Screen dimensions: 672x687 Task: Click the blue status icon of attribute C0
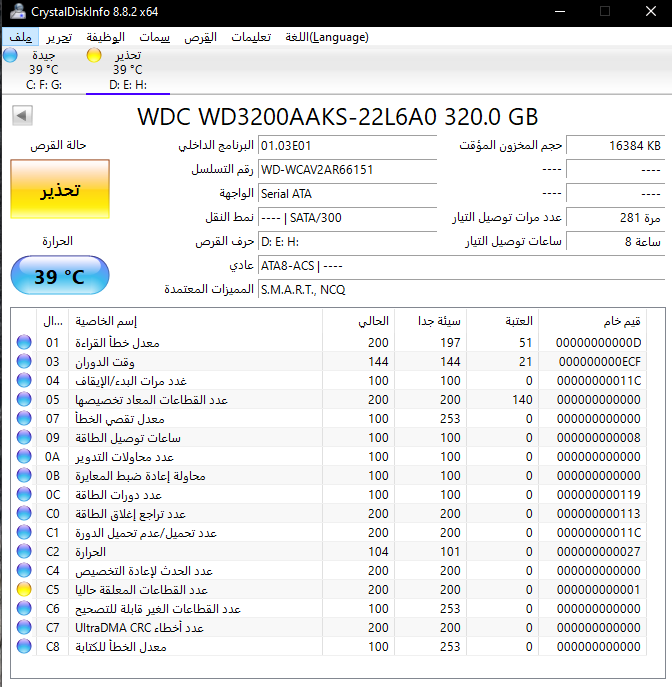24,513
